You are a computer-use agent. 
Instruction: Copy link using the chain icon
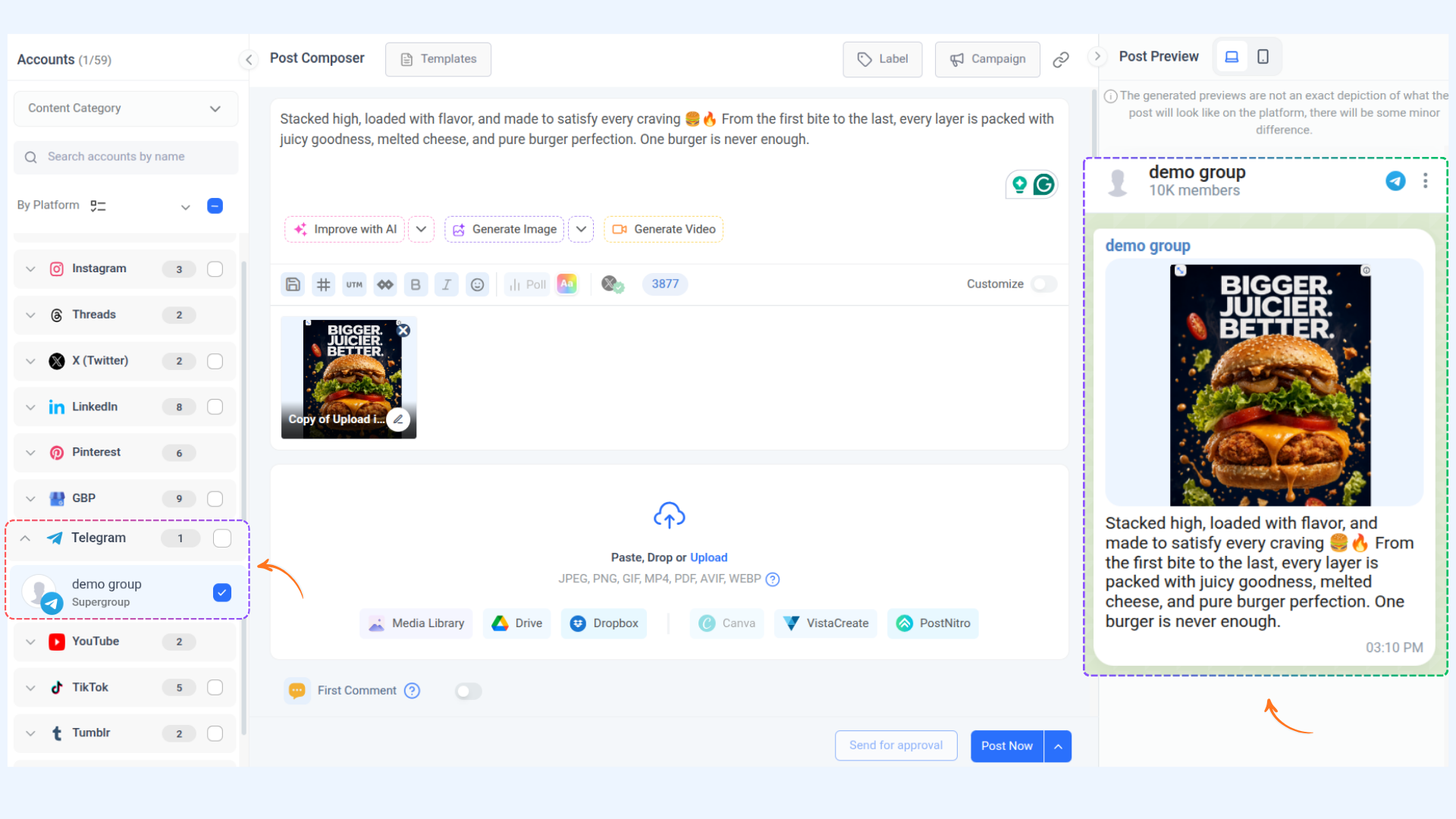coord(1061,59)
